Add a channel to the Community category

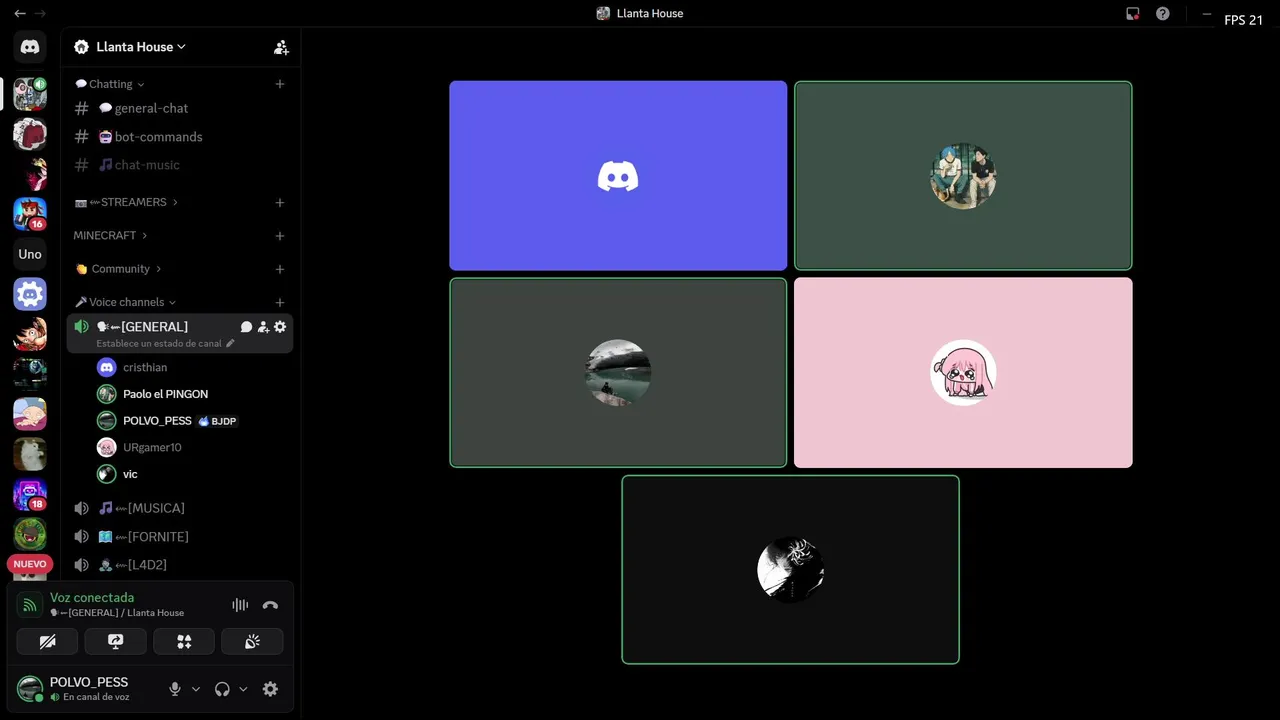[280, 269]
